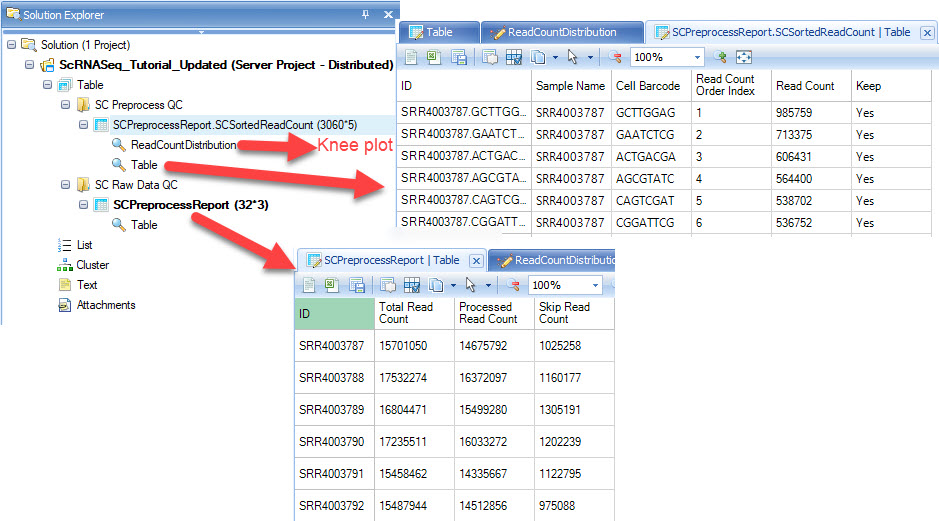Click grid selection icon in SCPreprocessReport toolbar
939x521 pixels.
(412, 285)
